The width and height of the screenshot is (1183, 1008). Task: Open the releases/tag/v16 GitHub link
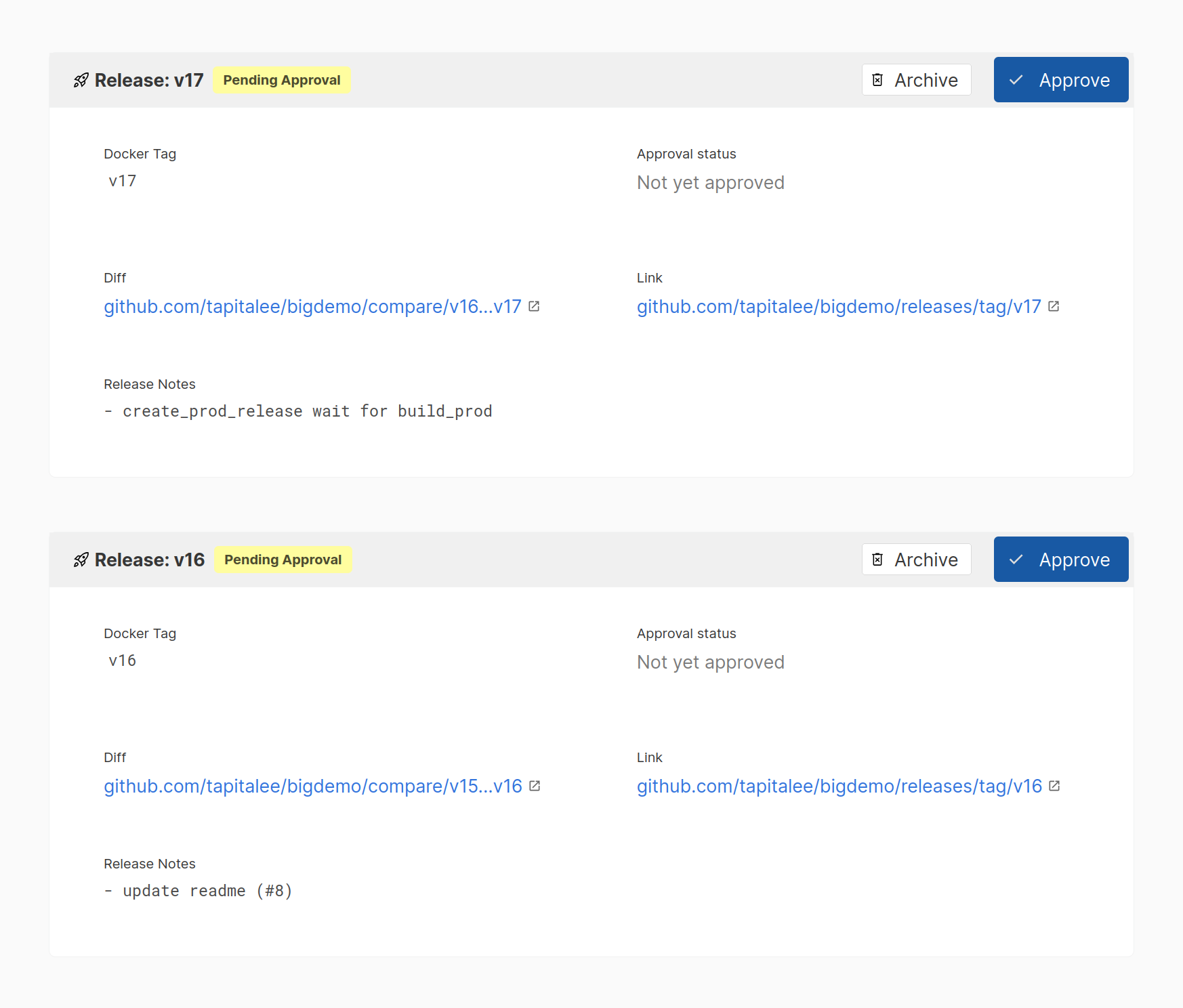coord(839,786)
